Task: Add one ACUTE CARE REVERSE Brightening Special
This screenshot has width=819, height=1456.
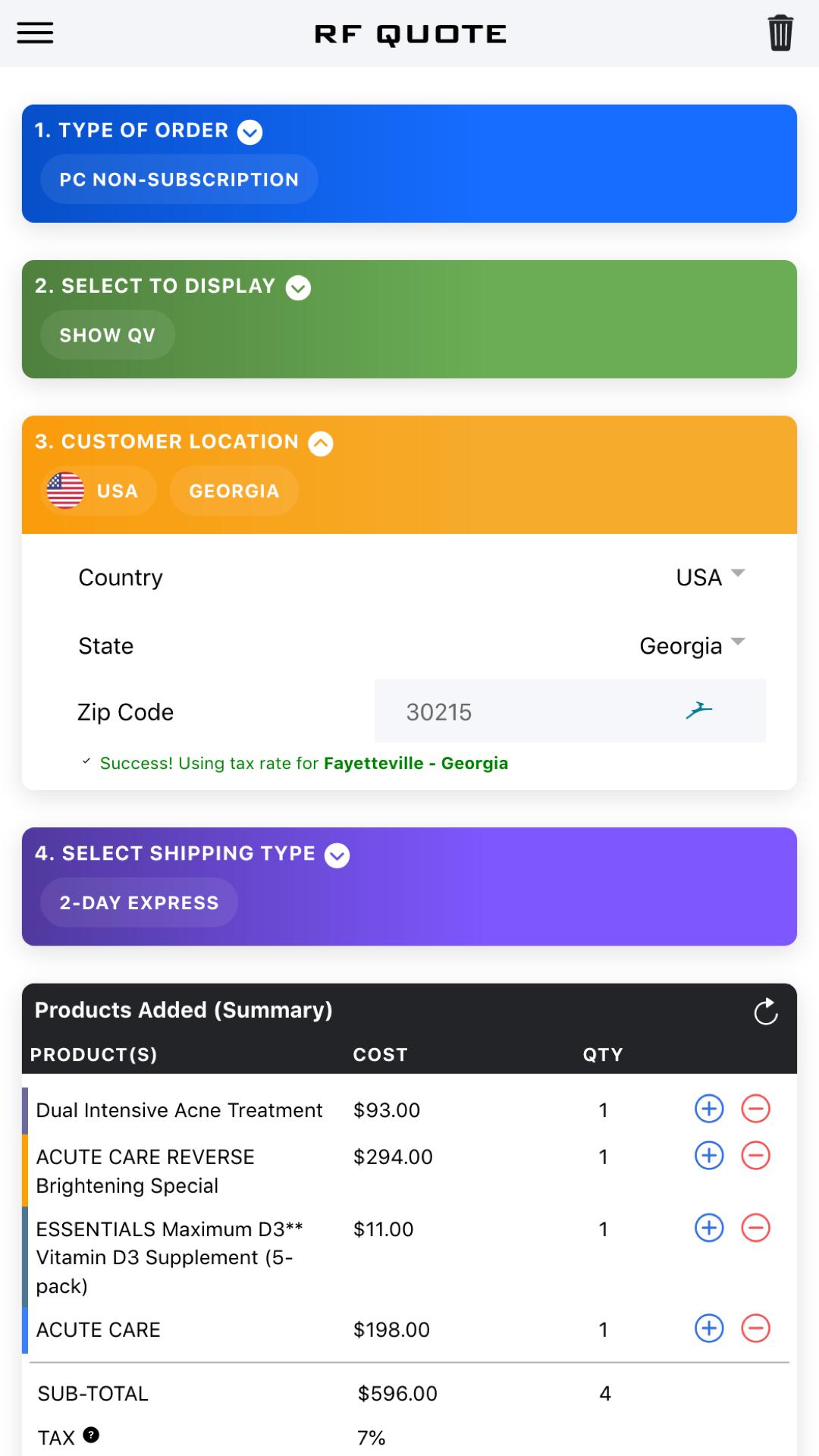Action: tap(709, 1156)
